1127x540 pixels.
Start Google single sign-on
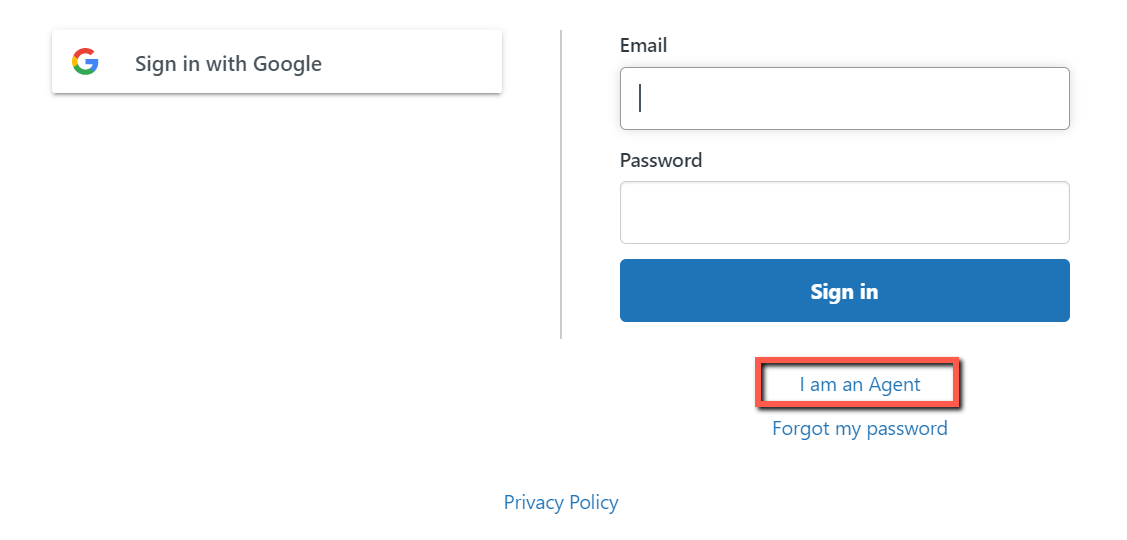(x=277, y=62)
